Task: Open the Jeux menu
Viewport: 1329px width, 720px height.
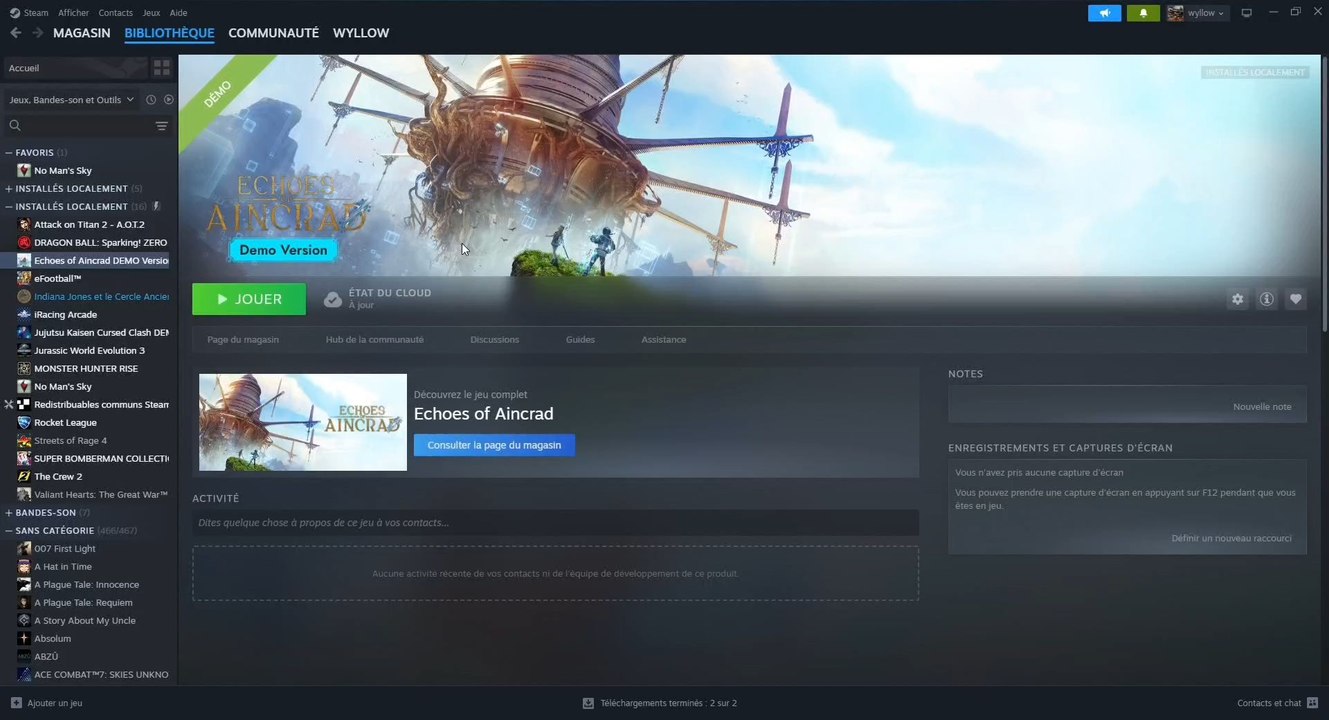Action: 151,13
